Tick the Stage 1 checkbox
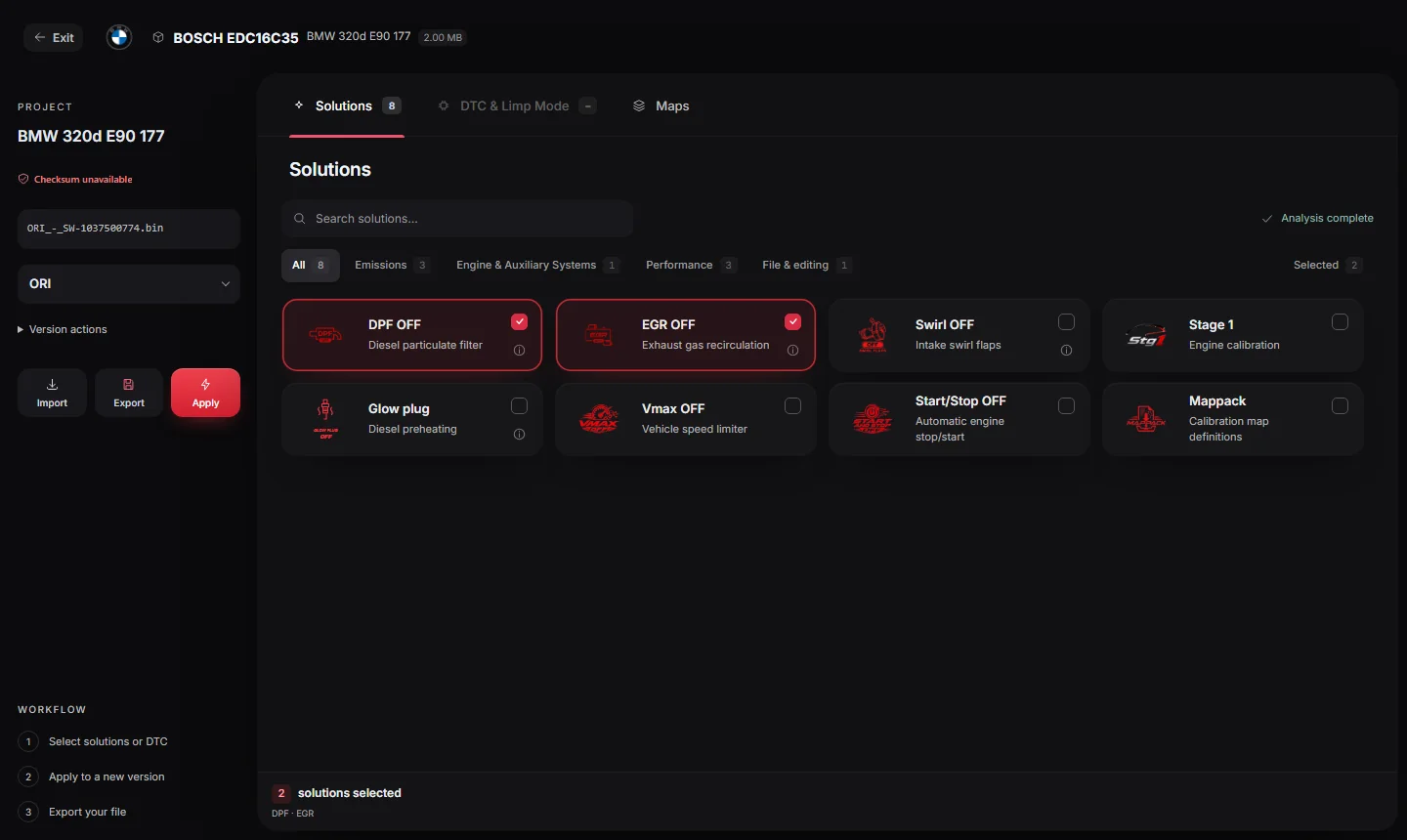 [1341, 322]
